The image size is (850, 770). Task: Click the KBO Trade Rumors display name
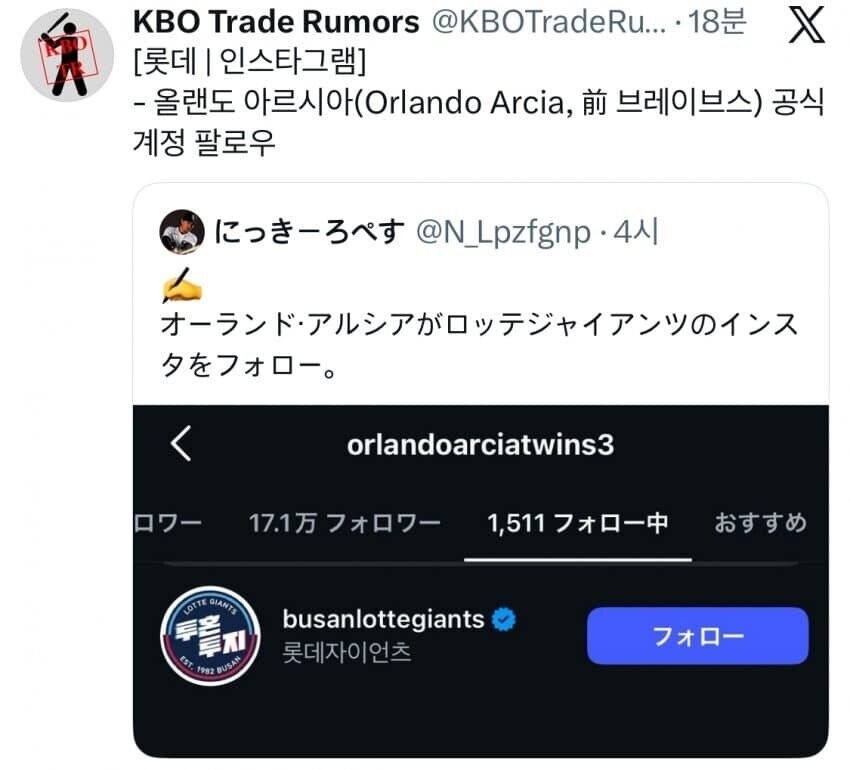[x=276, y=22]
